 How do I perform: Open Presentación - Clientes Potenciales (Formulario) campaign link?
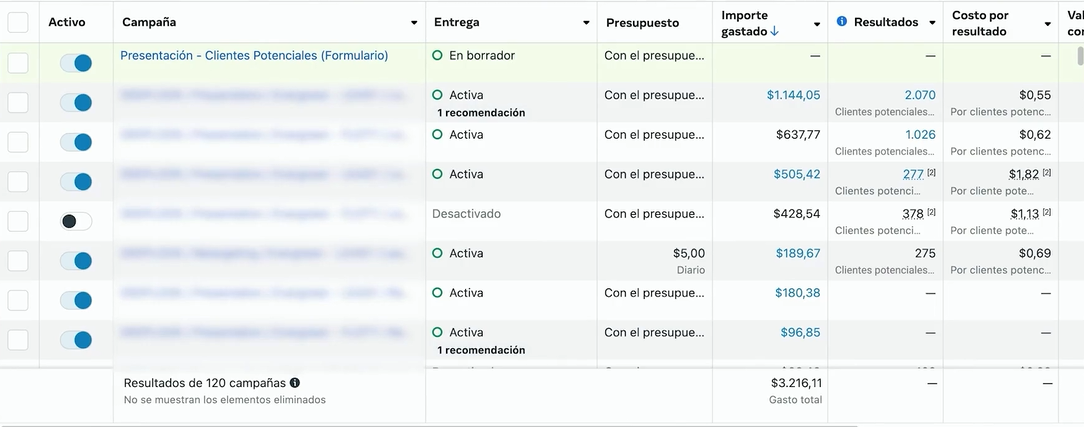coord(254,56)
